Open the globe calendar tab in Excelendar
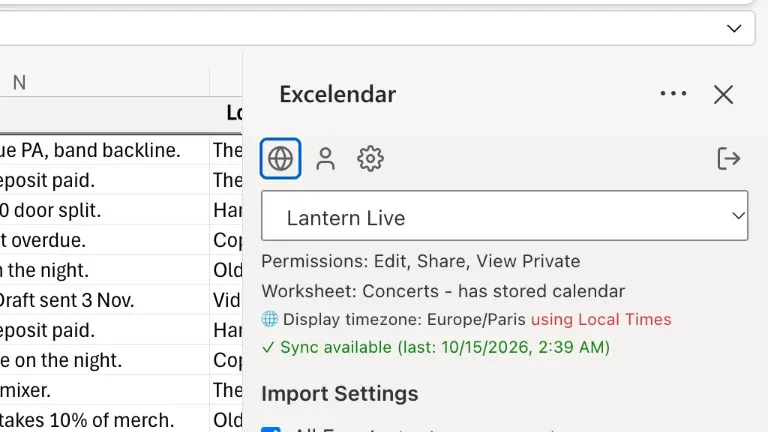 280,159
